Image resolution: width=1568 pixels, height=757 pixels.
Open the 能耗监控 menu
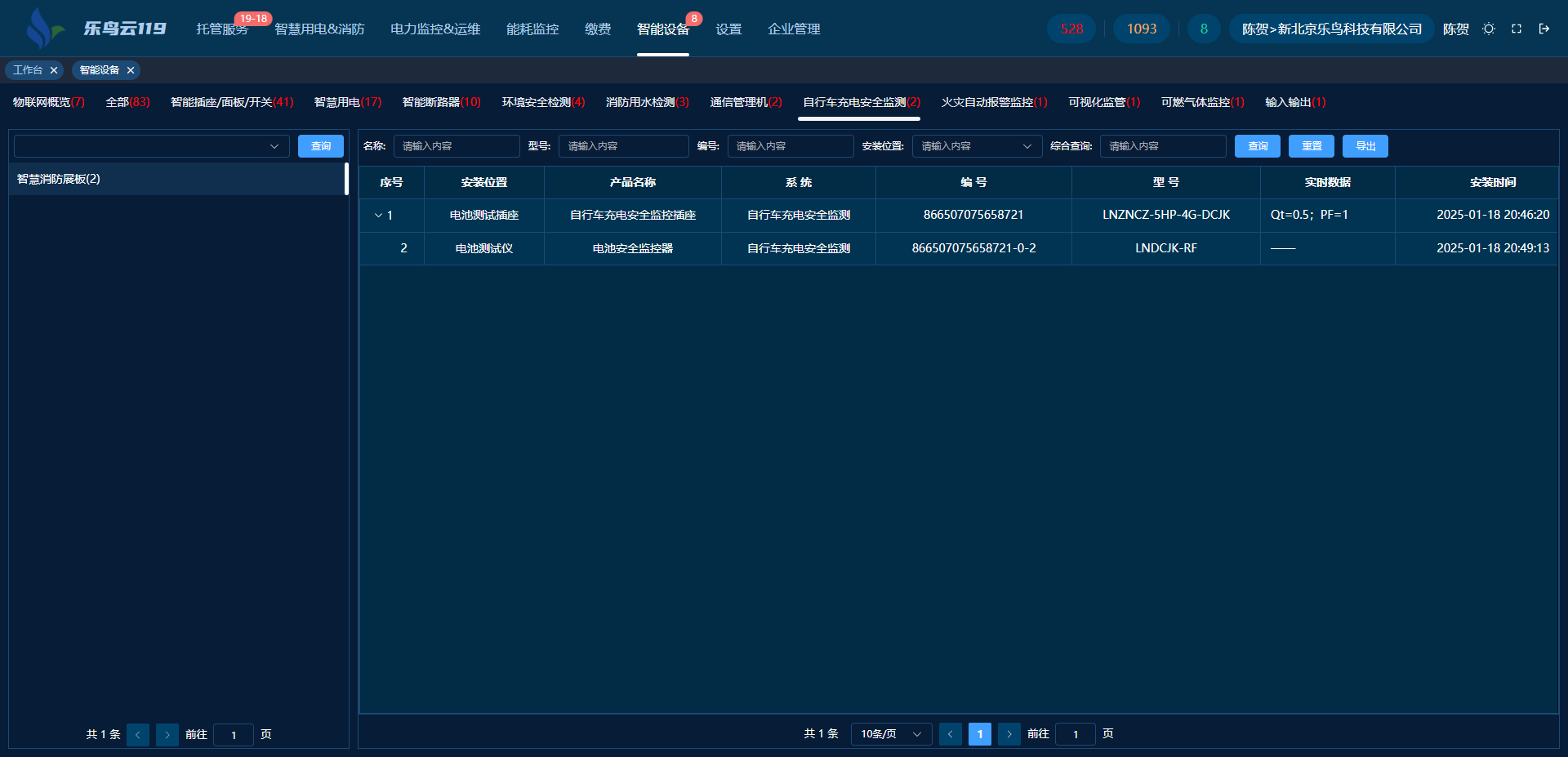532,29
